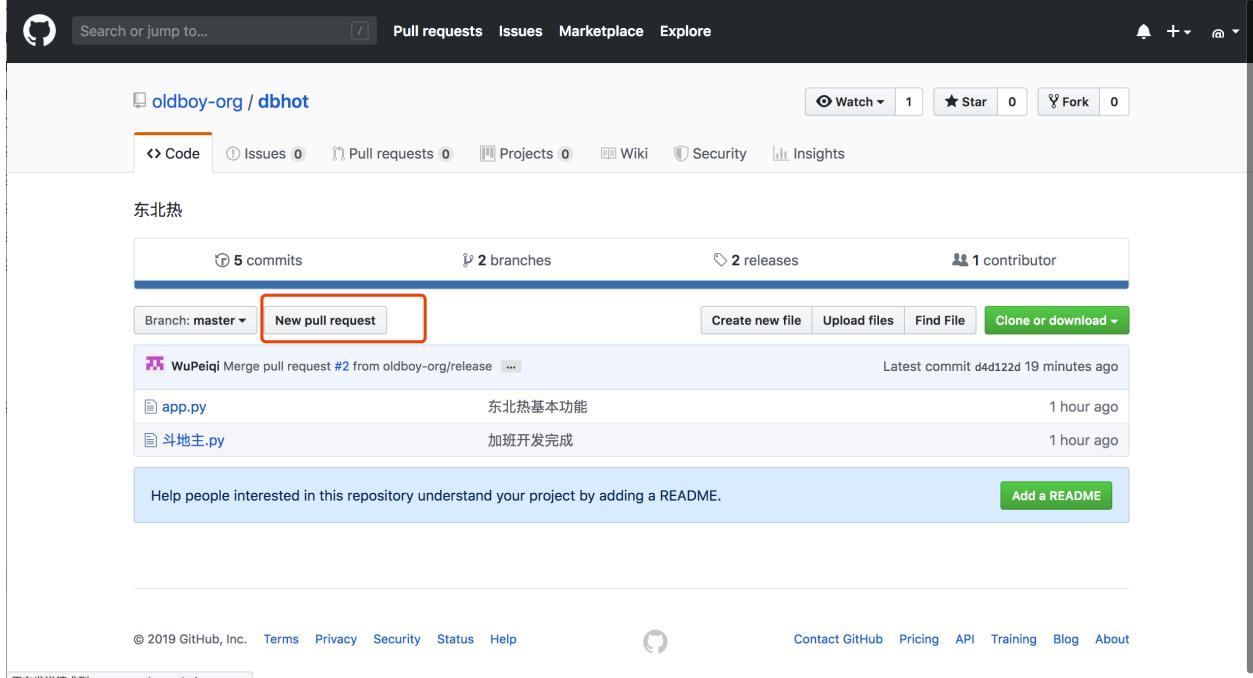Image resolution: width=1253 pixels, height=678 pixels.
Task: Click Find File
Action: (940, 320)
